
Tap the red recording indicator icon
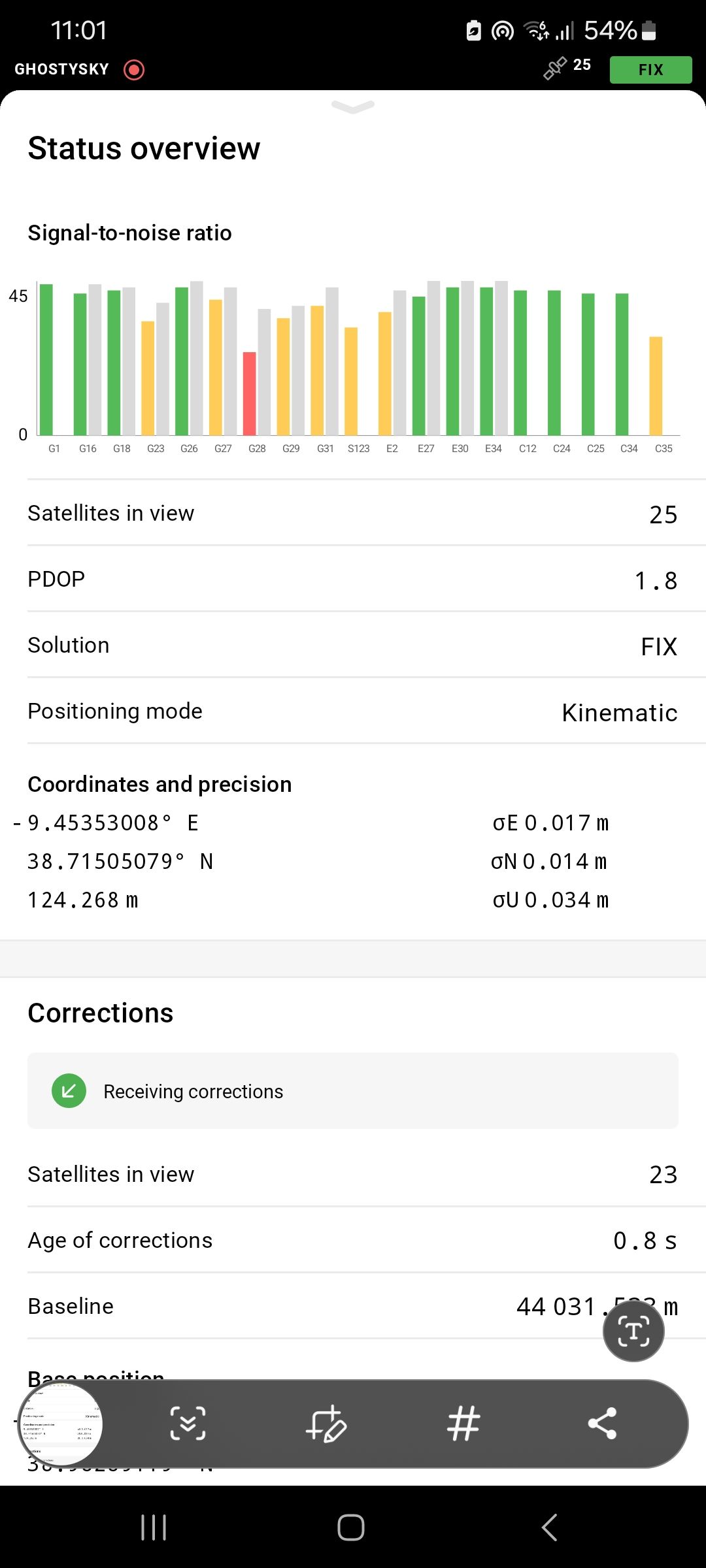[134, 69]
